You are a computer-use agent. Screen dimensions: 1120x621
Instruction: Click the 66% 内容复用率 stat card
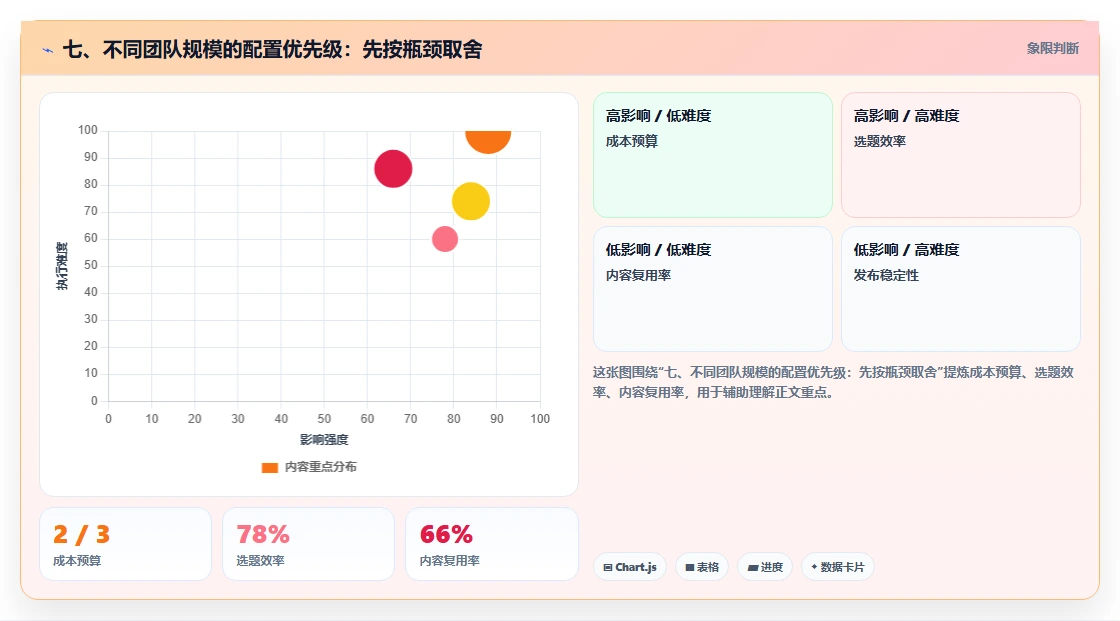click(491, 544)
